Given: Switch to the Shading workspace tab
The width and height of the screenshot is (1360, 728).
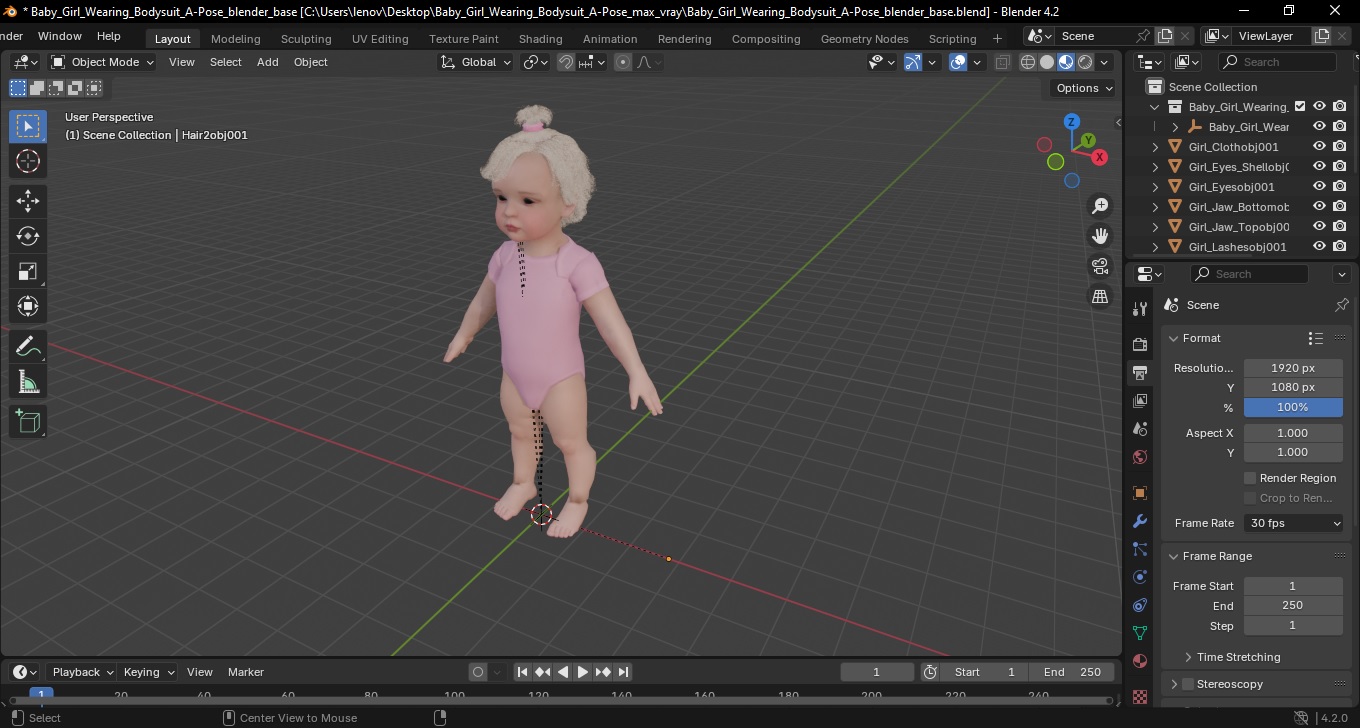Looking at the screenshot, I should tap(540, 39).
